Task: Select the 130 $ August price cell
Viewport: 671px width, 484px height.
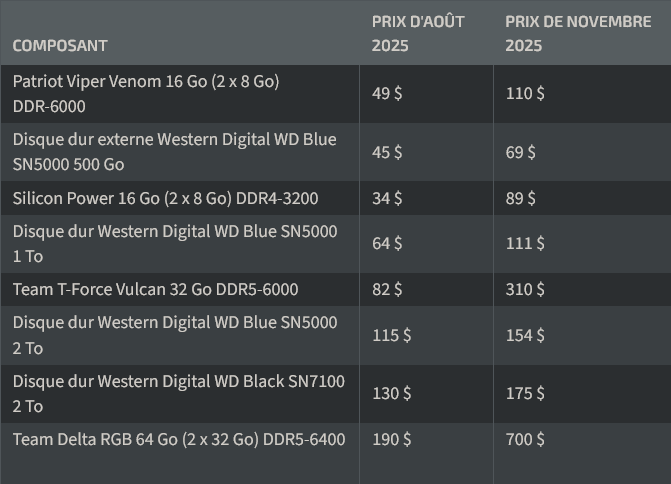Action: pos(391,393)
